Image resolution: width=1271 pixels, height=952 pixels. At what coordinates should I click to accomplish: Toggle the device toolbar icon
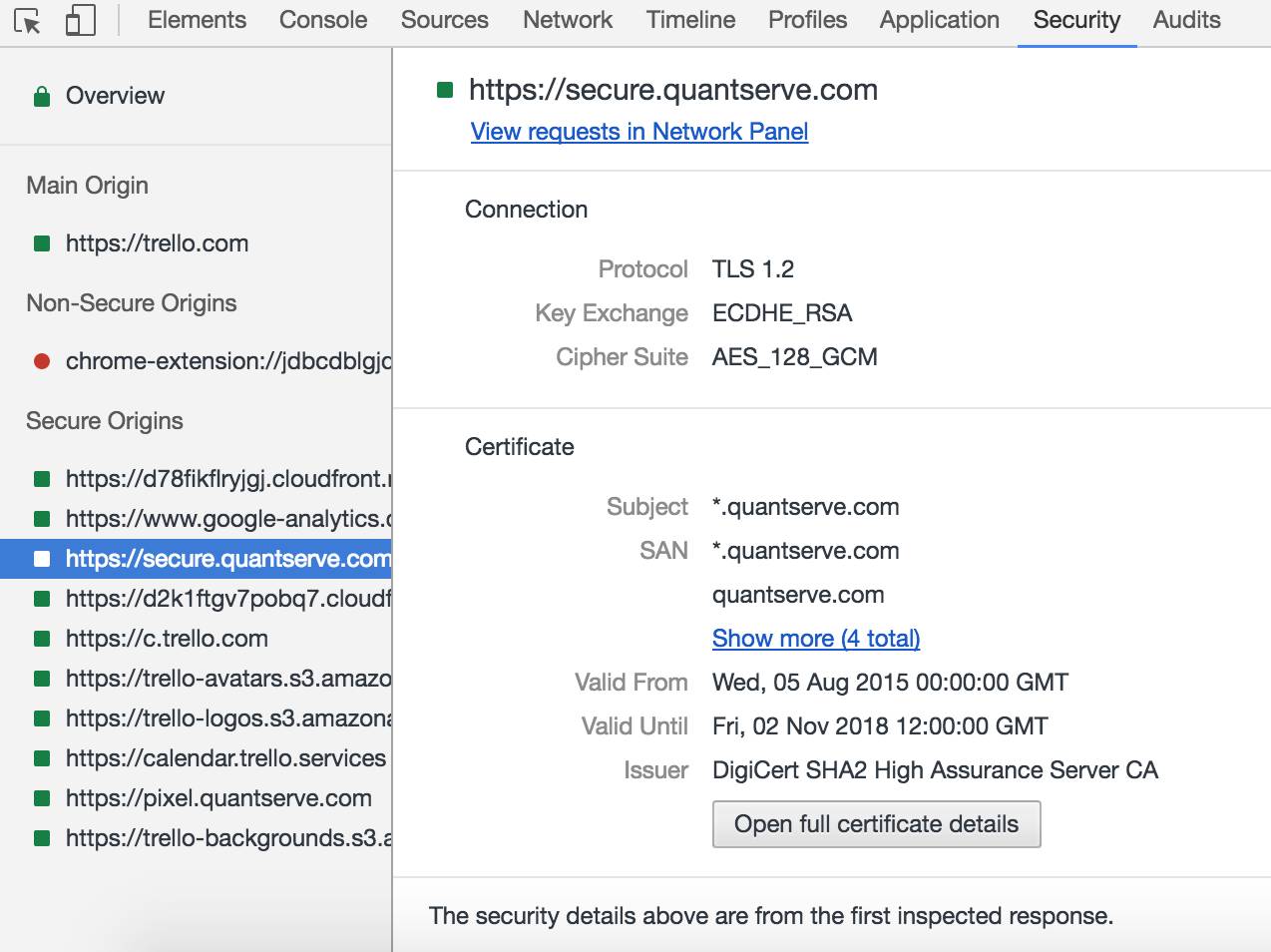pos(80,21)
